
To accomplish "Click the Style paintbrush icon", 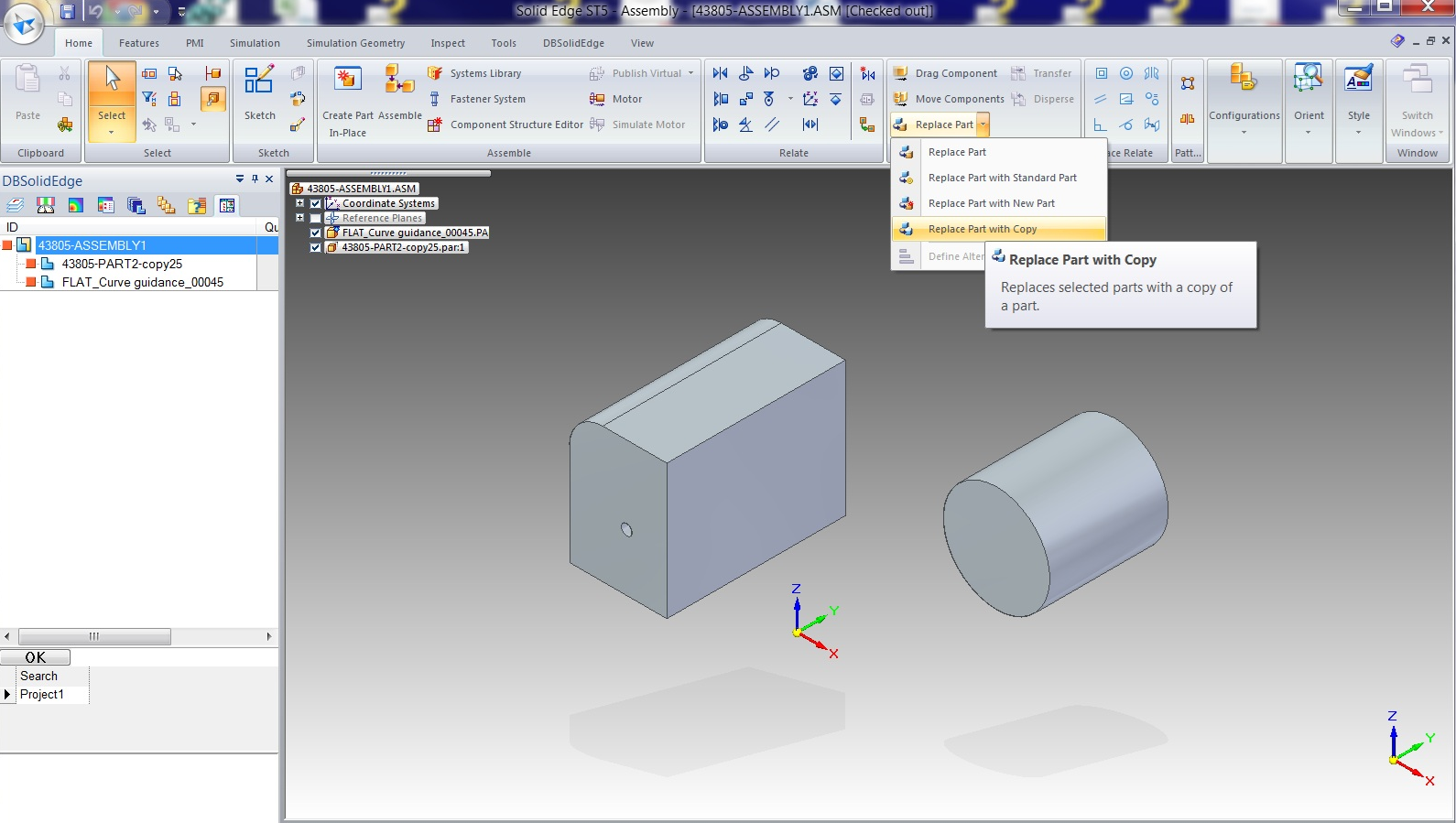I will [x=1358, y=80].
